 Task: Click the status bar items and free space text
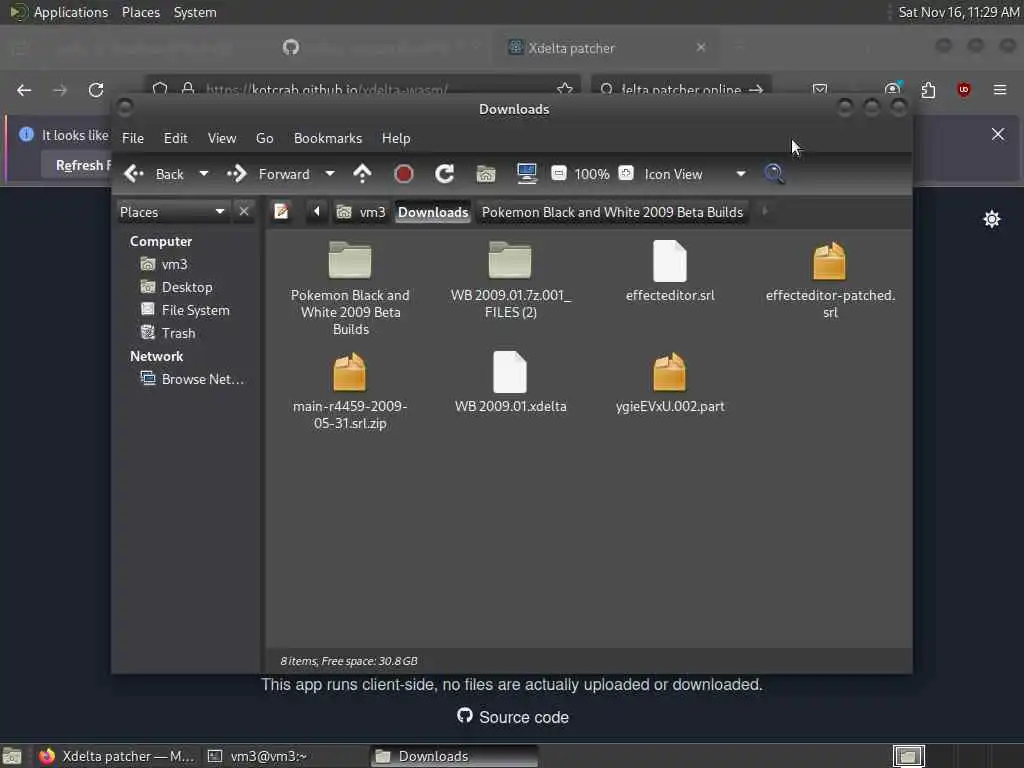(x=349, y=661)
